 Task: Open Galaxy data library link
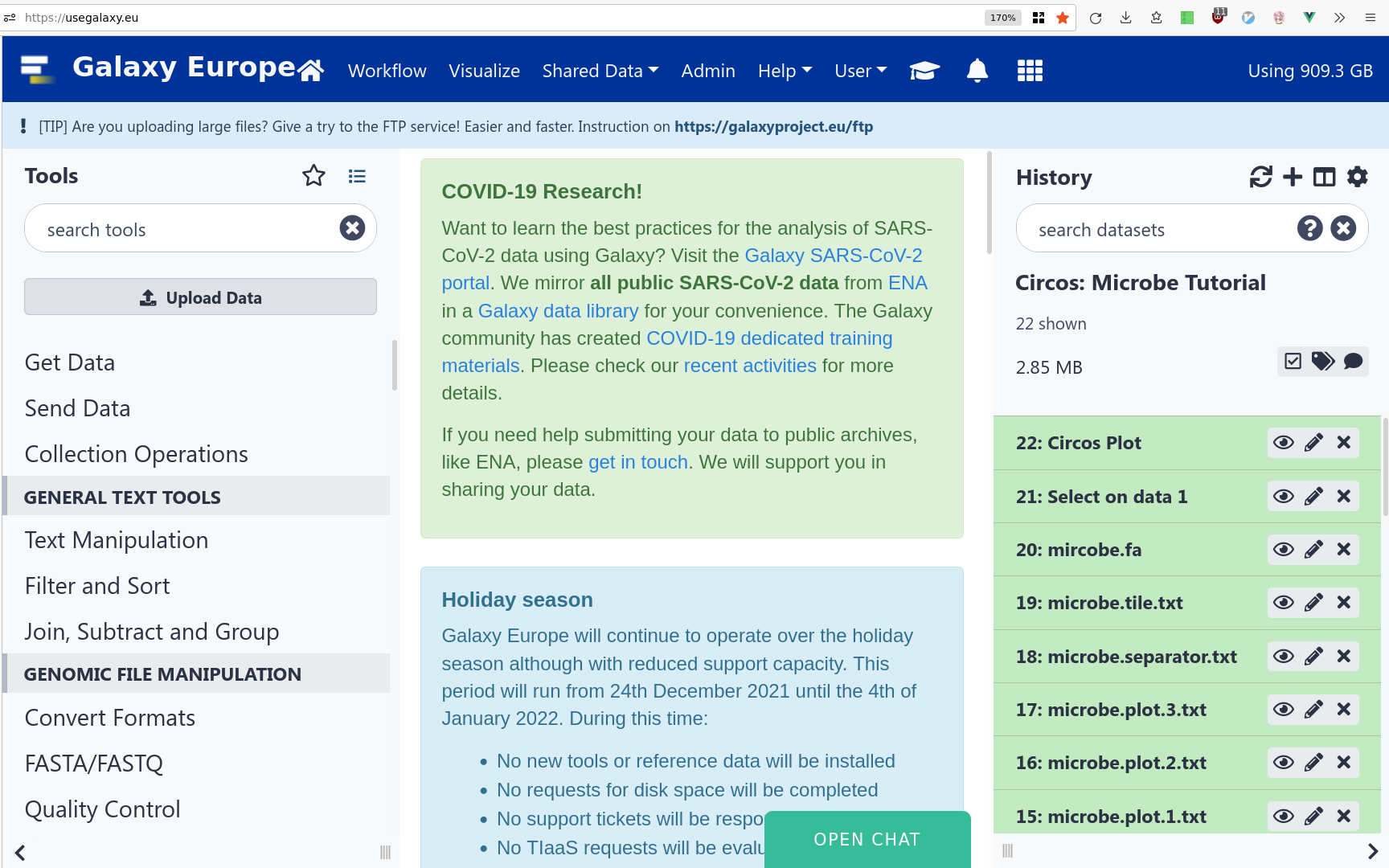coord(558,311)
